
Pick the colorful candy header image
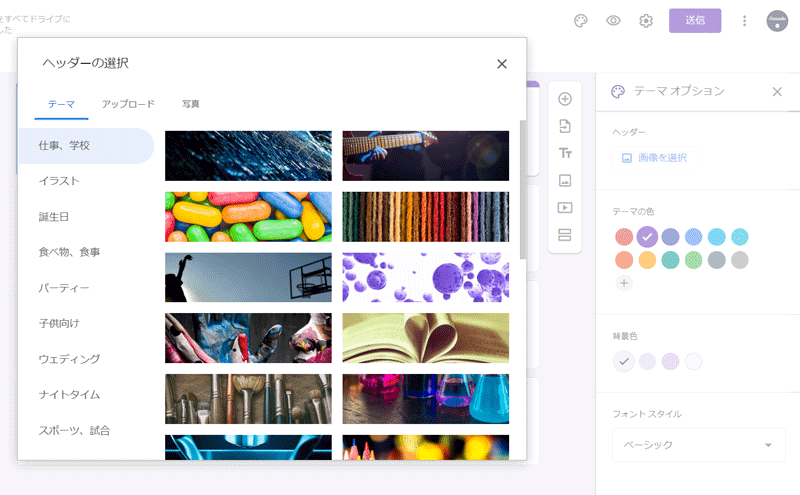248,217
